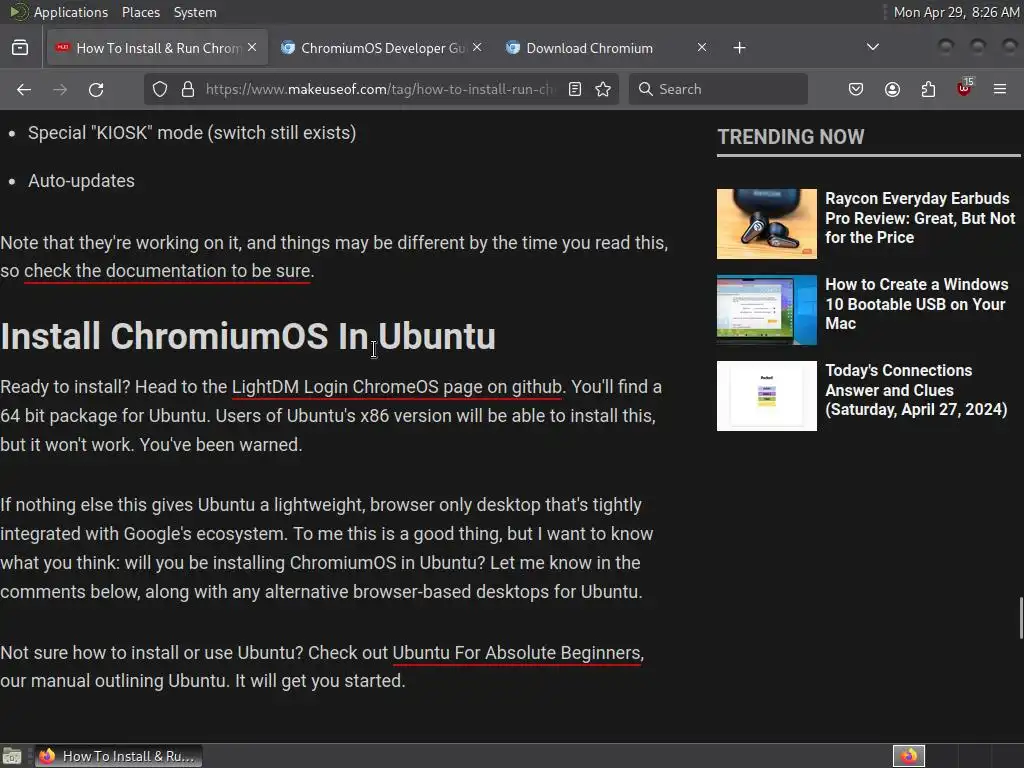Open a new tab with plus button
Screen dimensions: 1024x768
point(739,48)
